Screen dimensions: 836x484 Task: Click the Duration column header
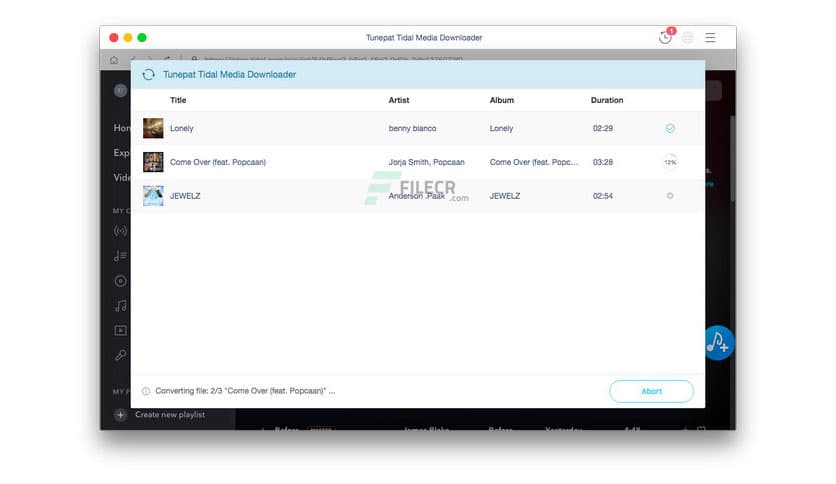pyautogui.click(x=607, y=100)
